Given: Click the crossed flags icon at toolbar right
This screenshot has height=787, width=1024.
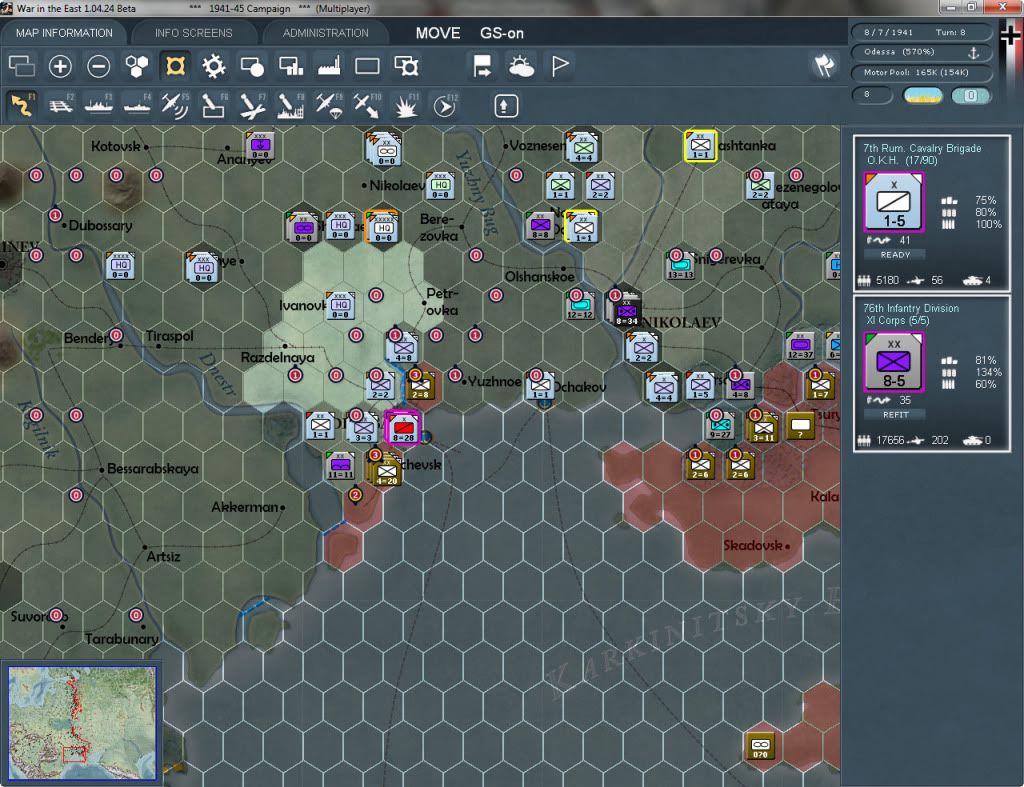Looking at the screenshot, I should click(824, 65).
